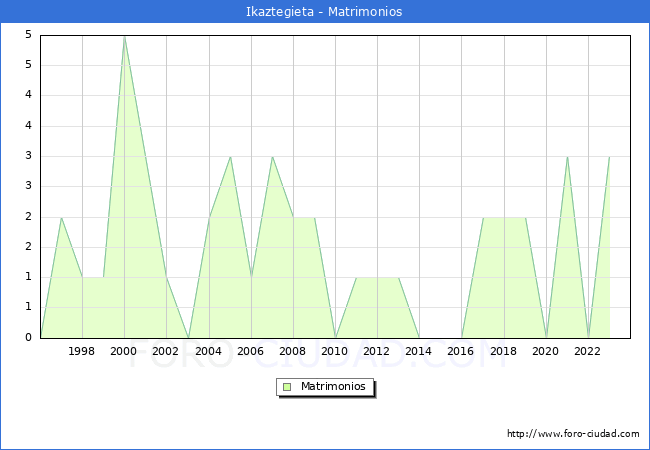650x450 pixels.
Task: Select the 2012 x-axis label
Action: [x=376, y=351]
